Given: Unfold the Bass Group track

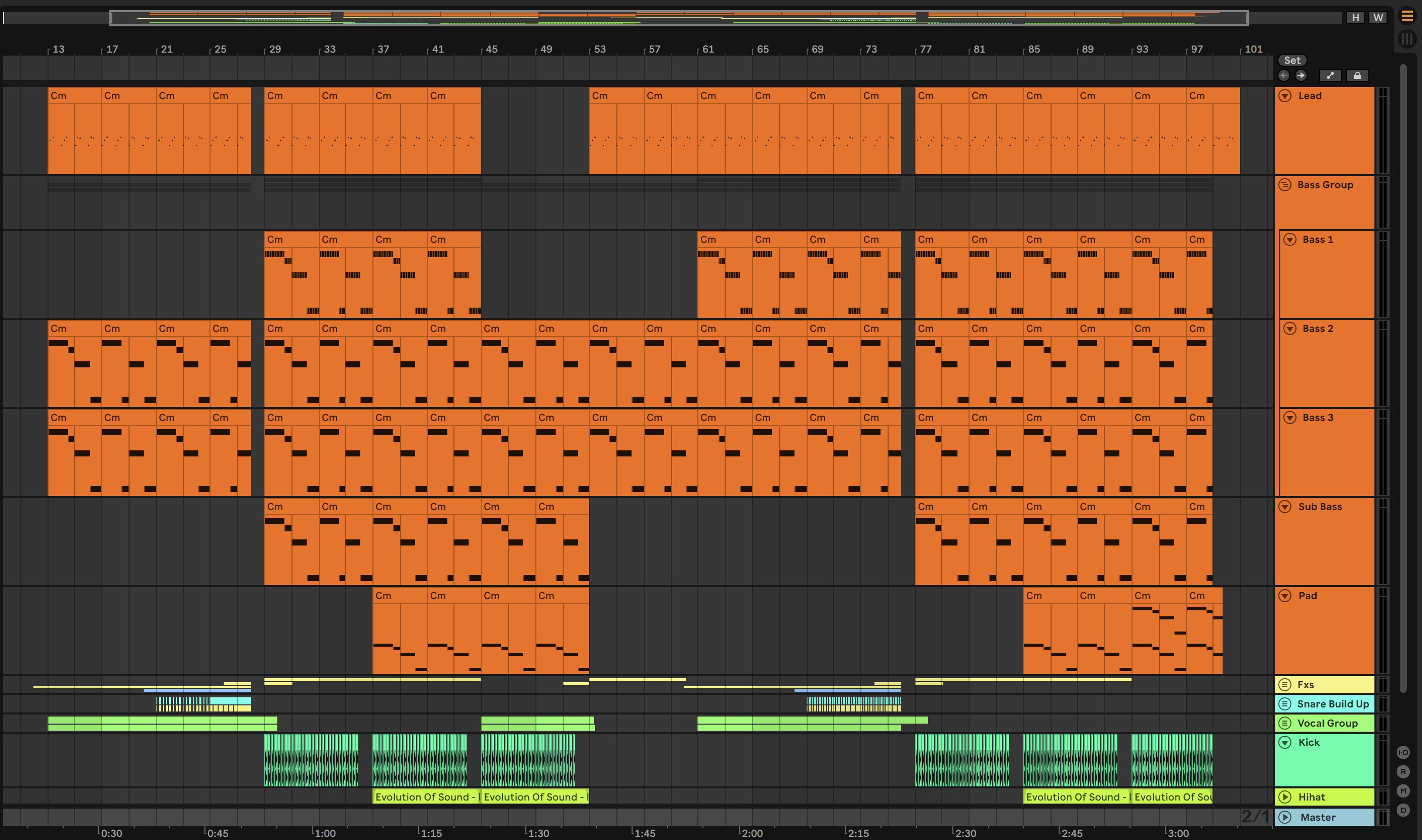Looking at the screenshot, I should pyautogui.click(x=1285, y=185).
